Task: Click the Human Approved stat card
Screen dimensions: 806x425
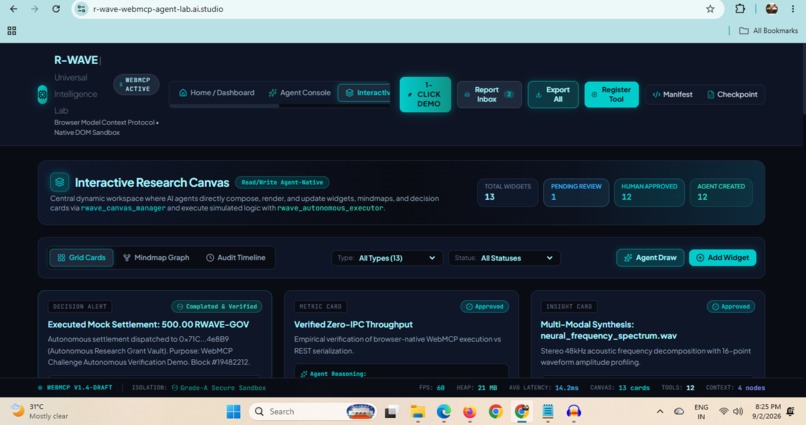Action: (649, 192)
